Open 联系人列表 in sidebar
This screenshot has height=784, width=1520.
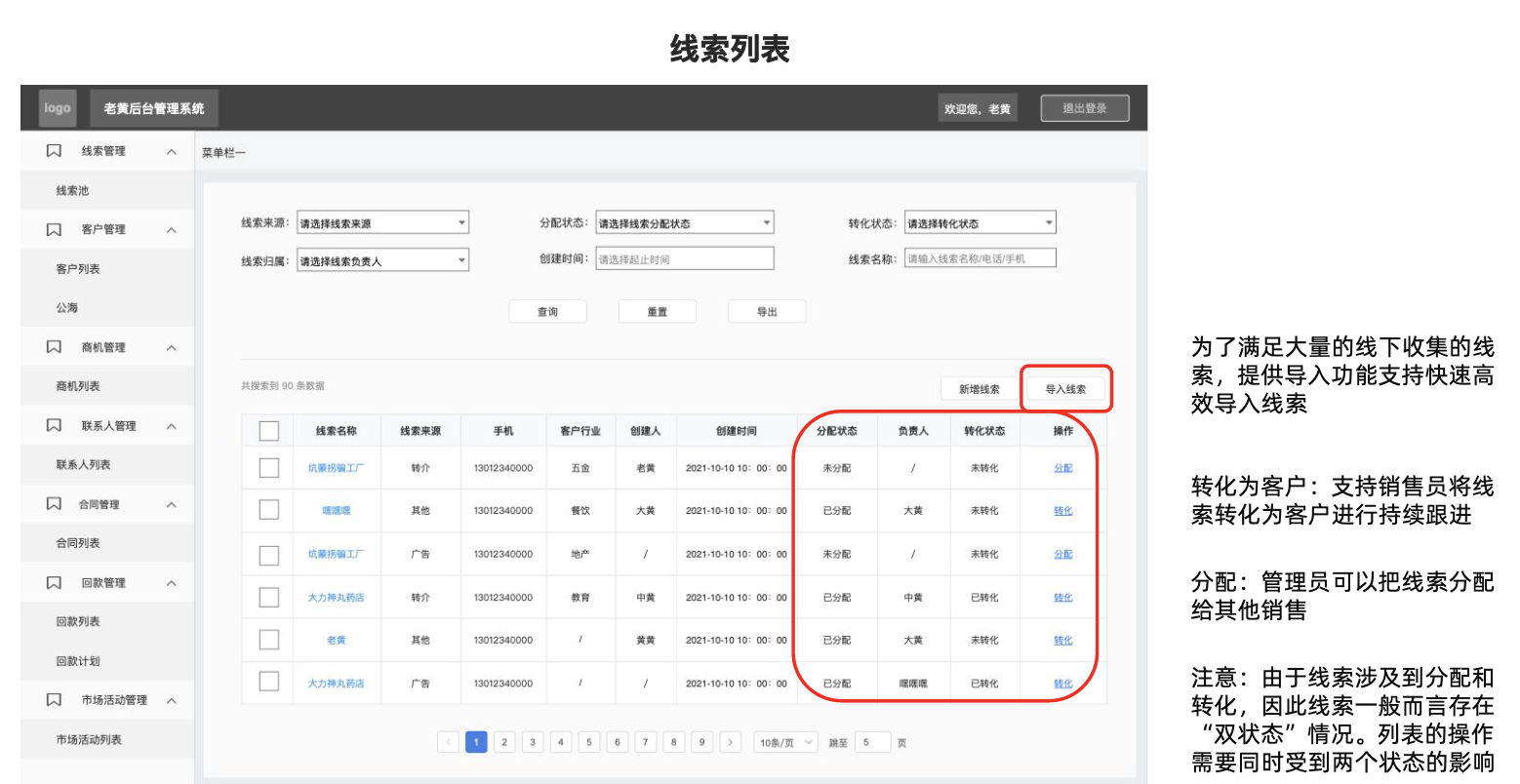84,464
